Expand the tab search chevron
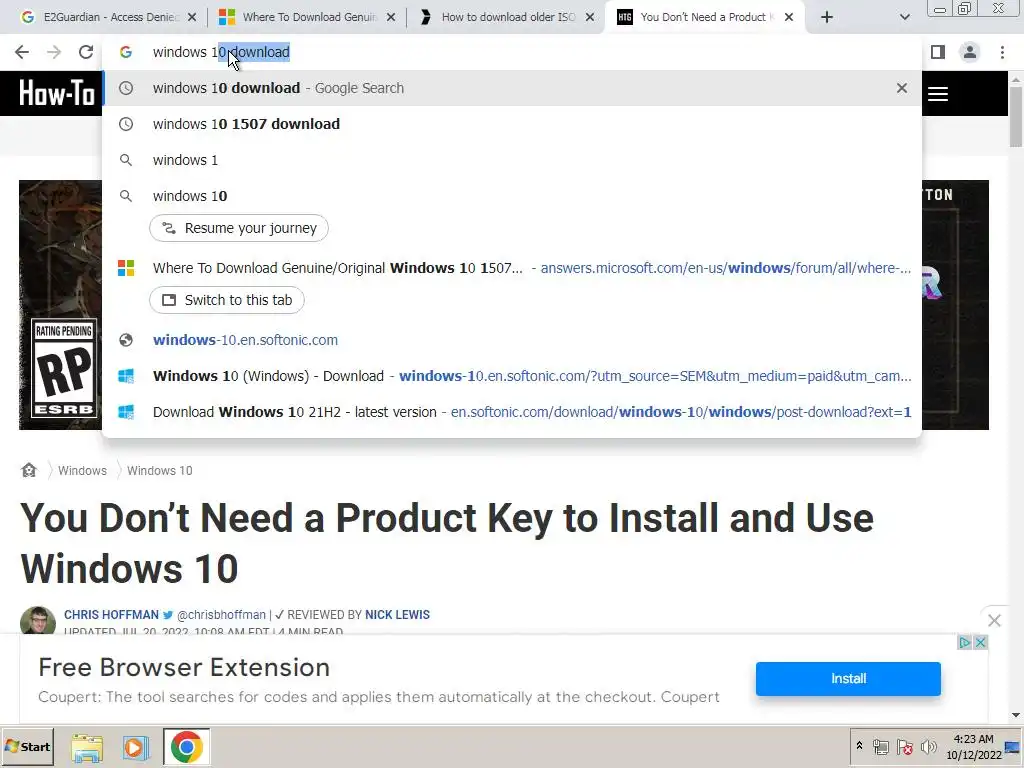Screen dimensions: 1024x768 click(x=904, y=18)
